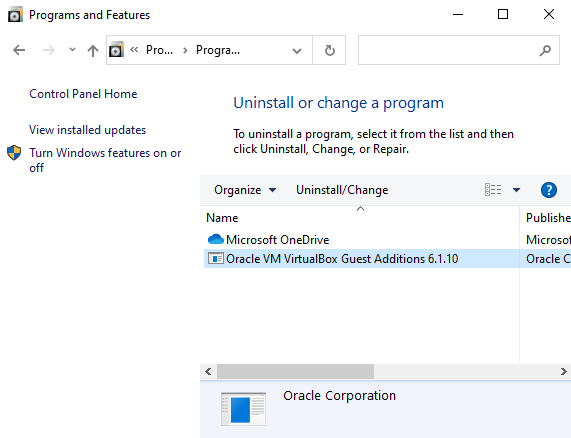Sort by the Name column header
Image resolution: width=571 pixels, height=438 pixels.
pos(360,218)
